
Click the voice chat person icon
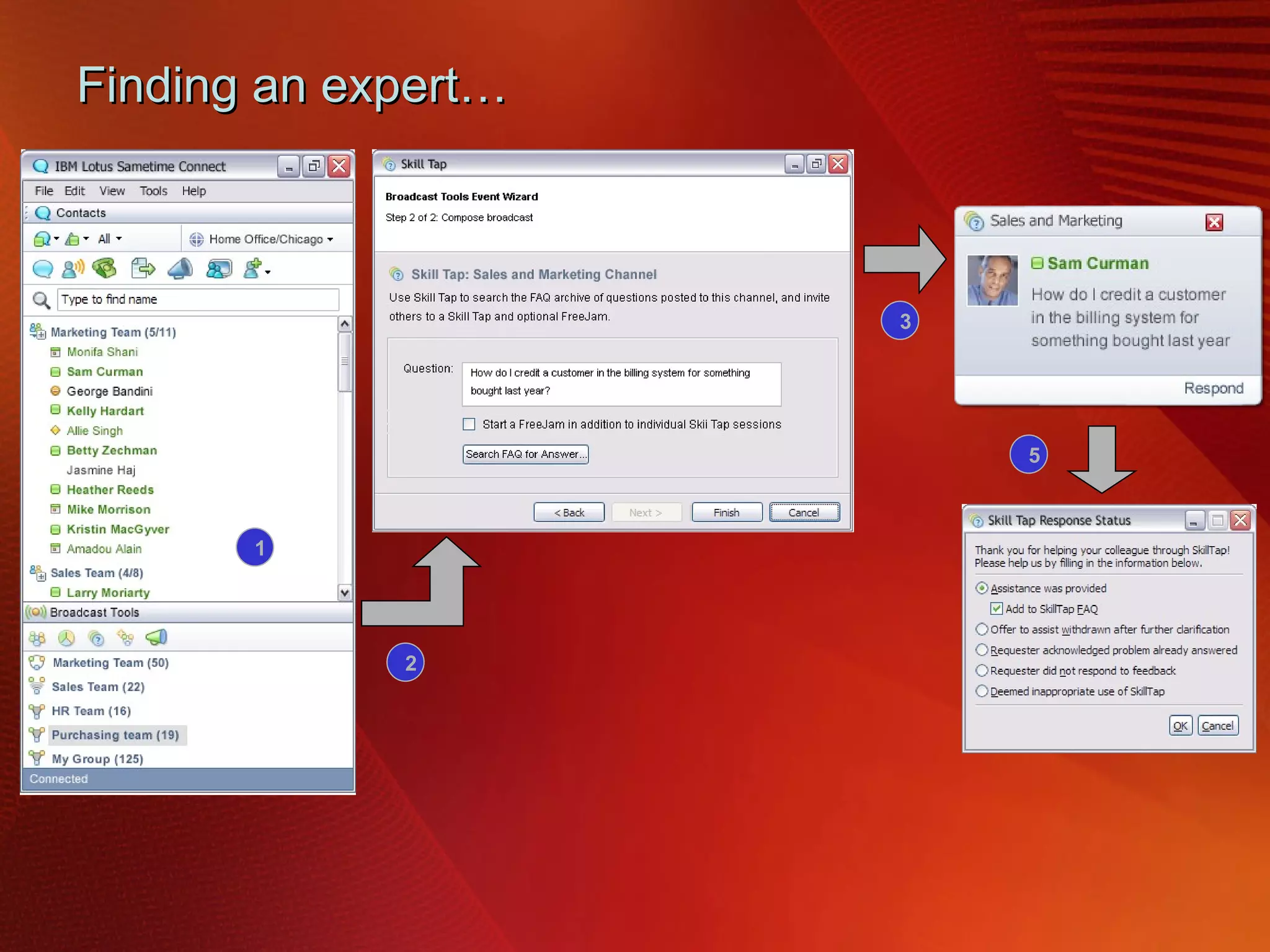coord(73,269)
